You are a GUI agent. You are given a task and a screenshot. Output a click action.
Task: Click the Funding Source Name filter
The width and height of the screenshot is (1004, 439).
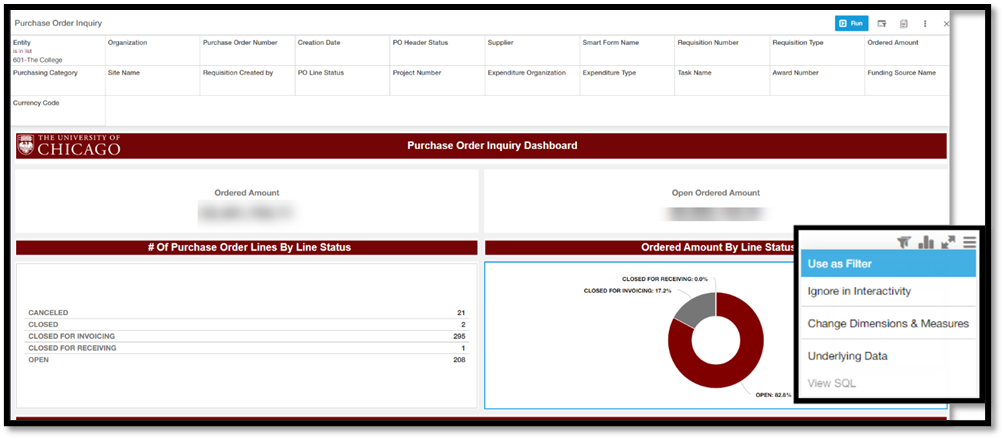click(907, 81)
